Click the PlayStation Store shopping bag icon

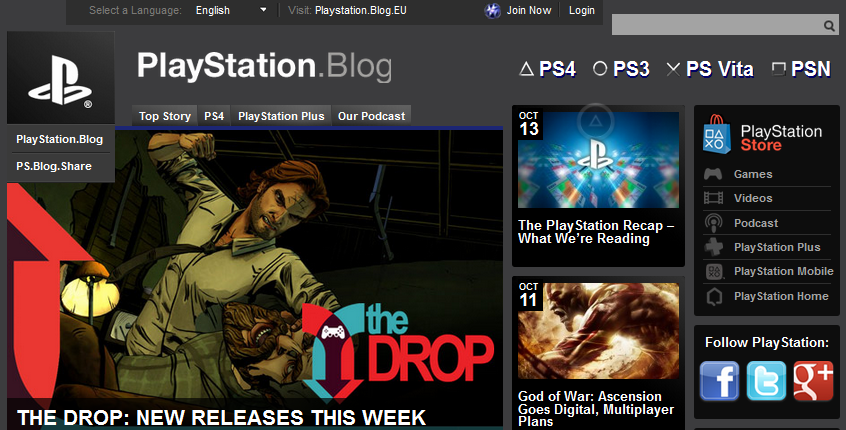coord(717,134)
